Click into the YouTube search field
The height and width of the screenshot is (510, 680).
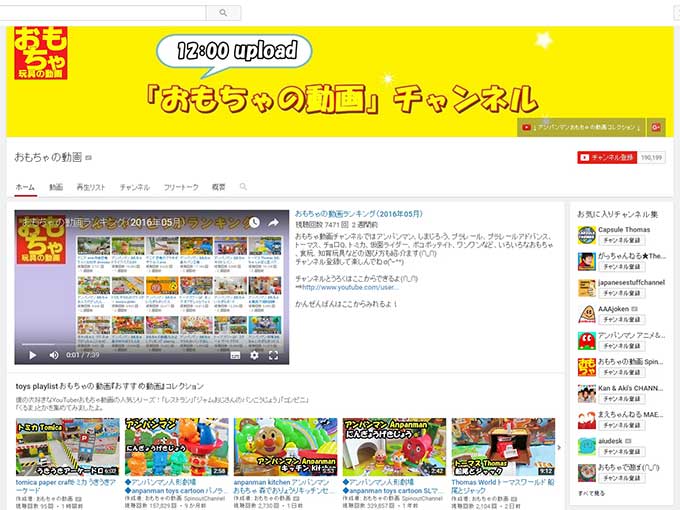tap(102, 13)
